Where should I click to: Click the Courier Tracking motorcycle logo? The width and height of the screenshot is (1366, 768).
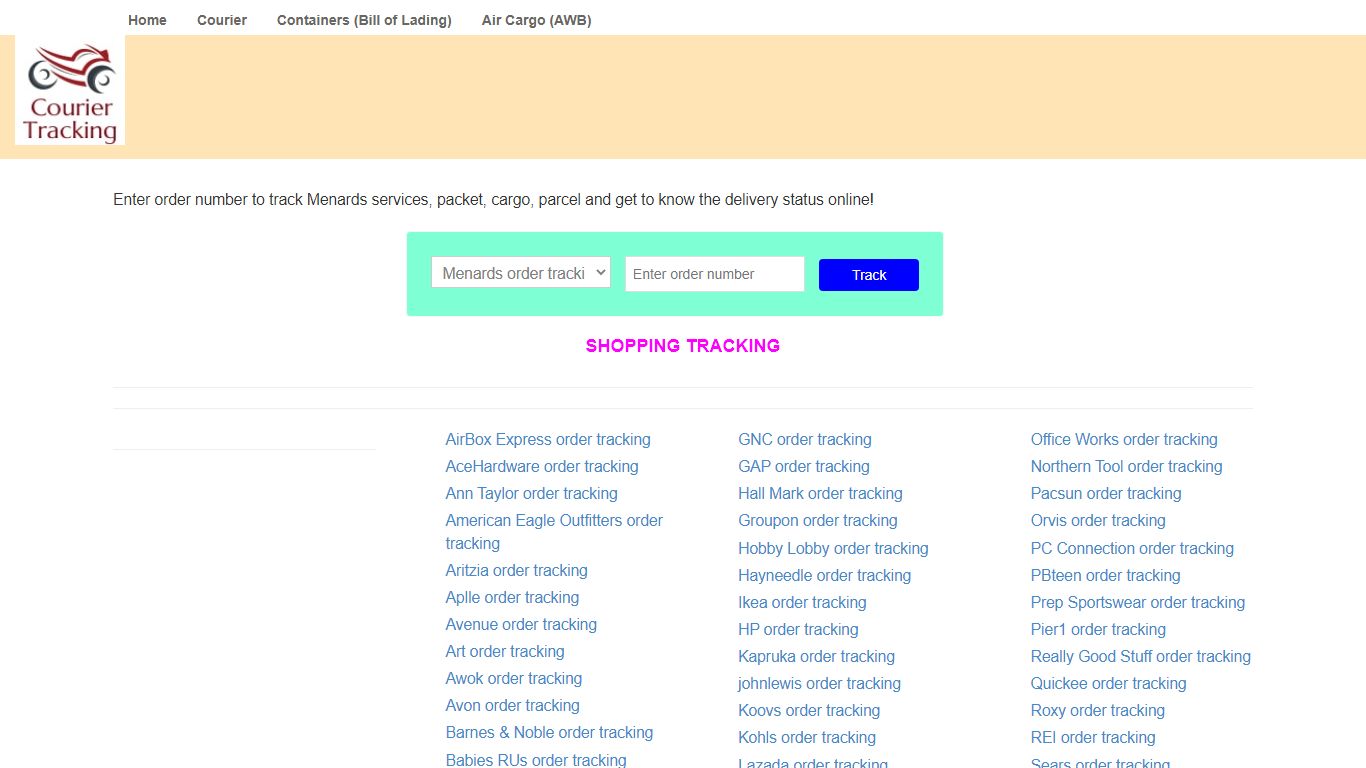[70, 91]
